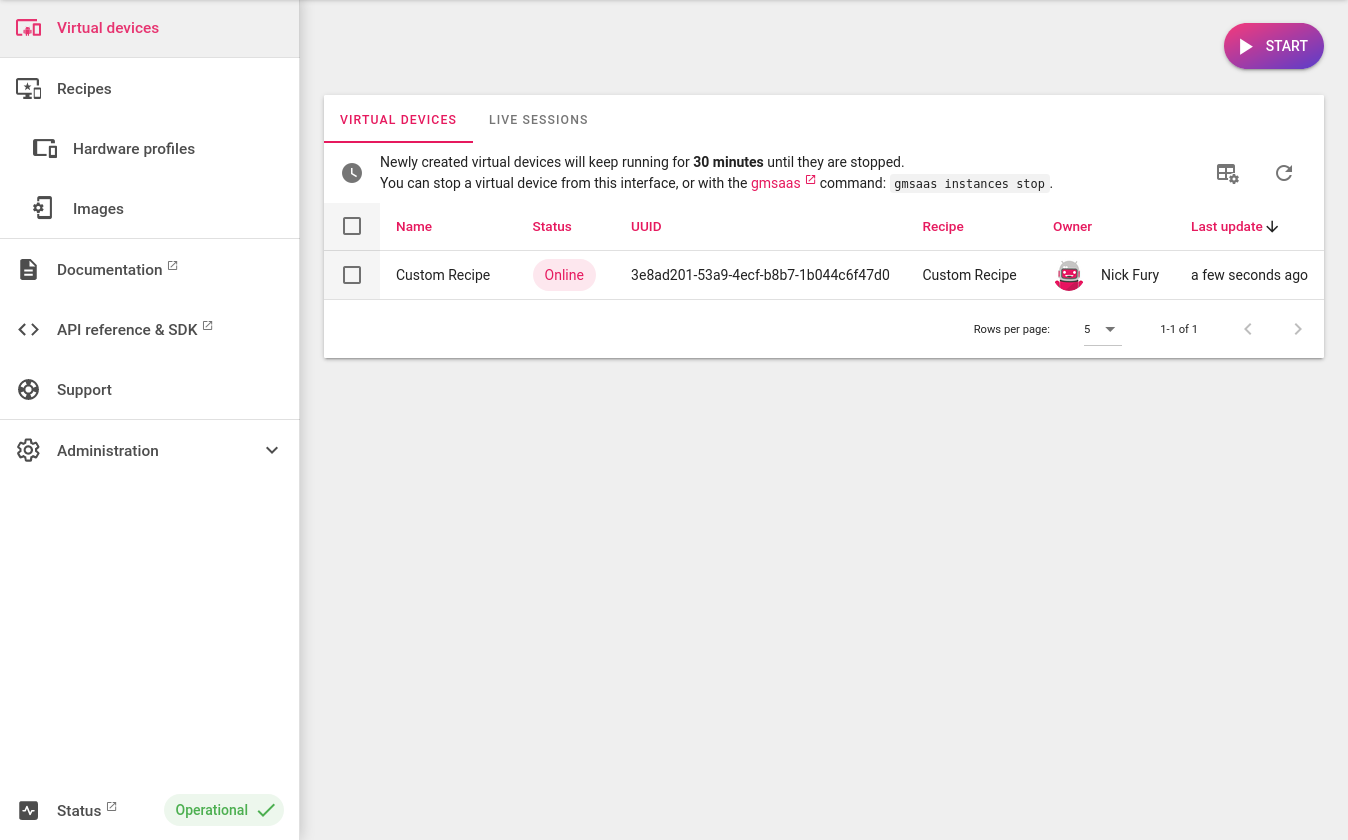Open Virtual devices in sidebar

(x=150, y=28)
